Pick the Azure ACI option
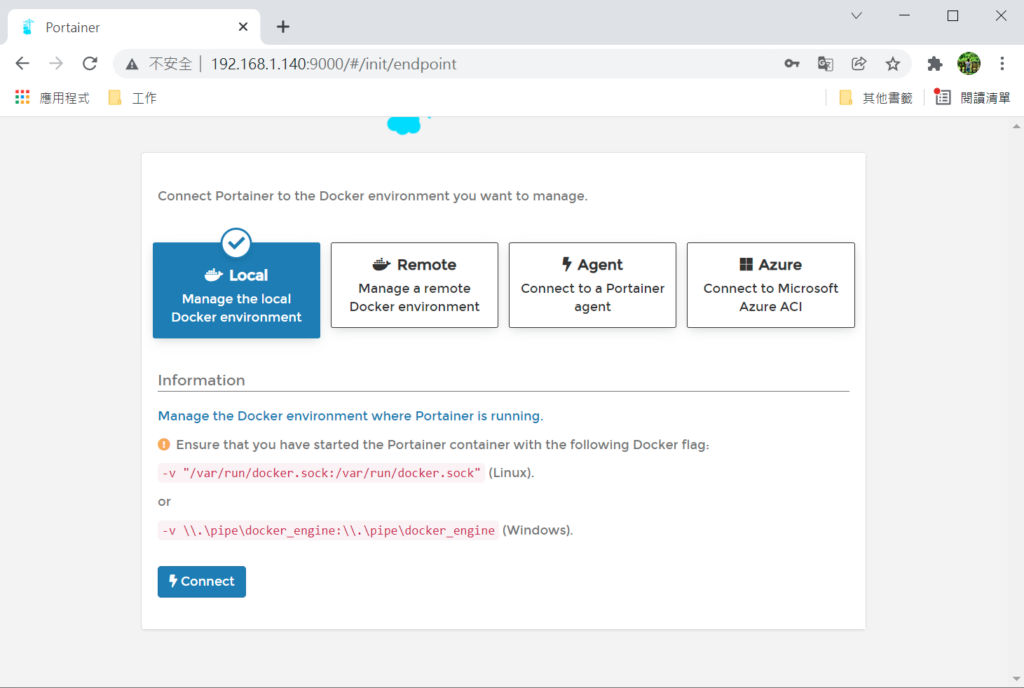Viewport: 1024px width, 688px height. [770, 285]
